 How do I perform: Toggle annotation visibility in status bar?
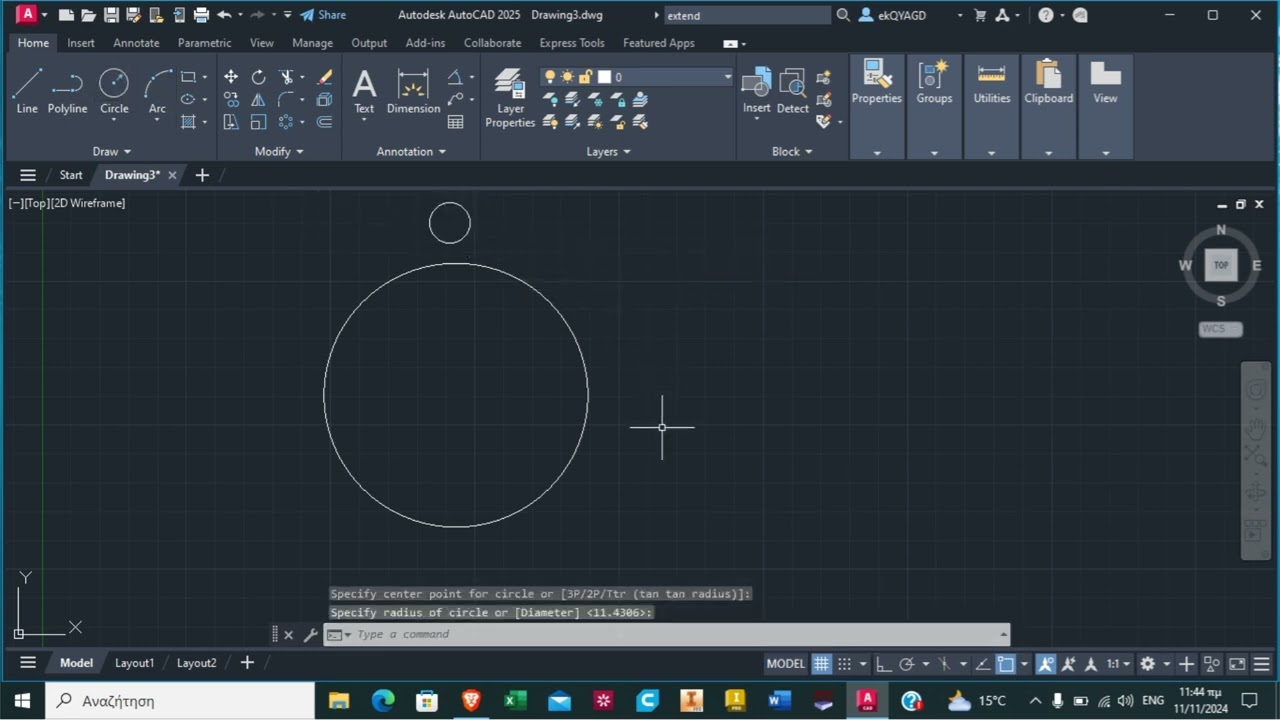pyautogui.click(x=1046, y=663)
